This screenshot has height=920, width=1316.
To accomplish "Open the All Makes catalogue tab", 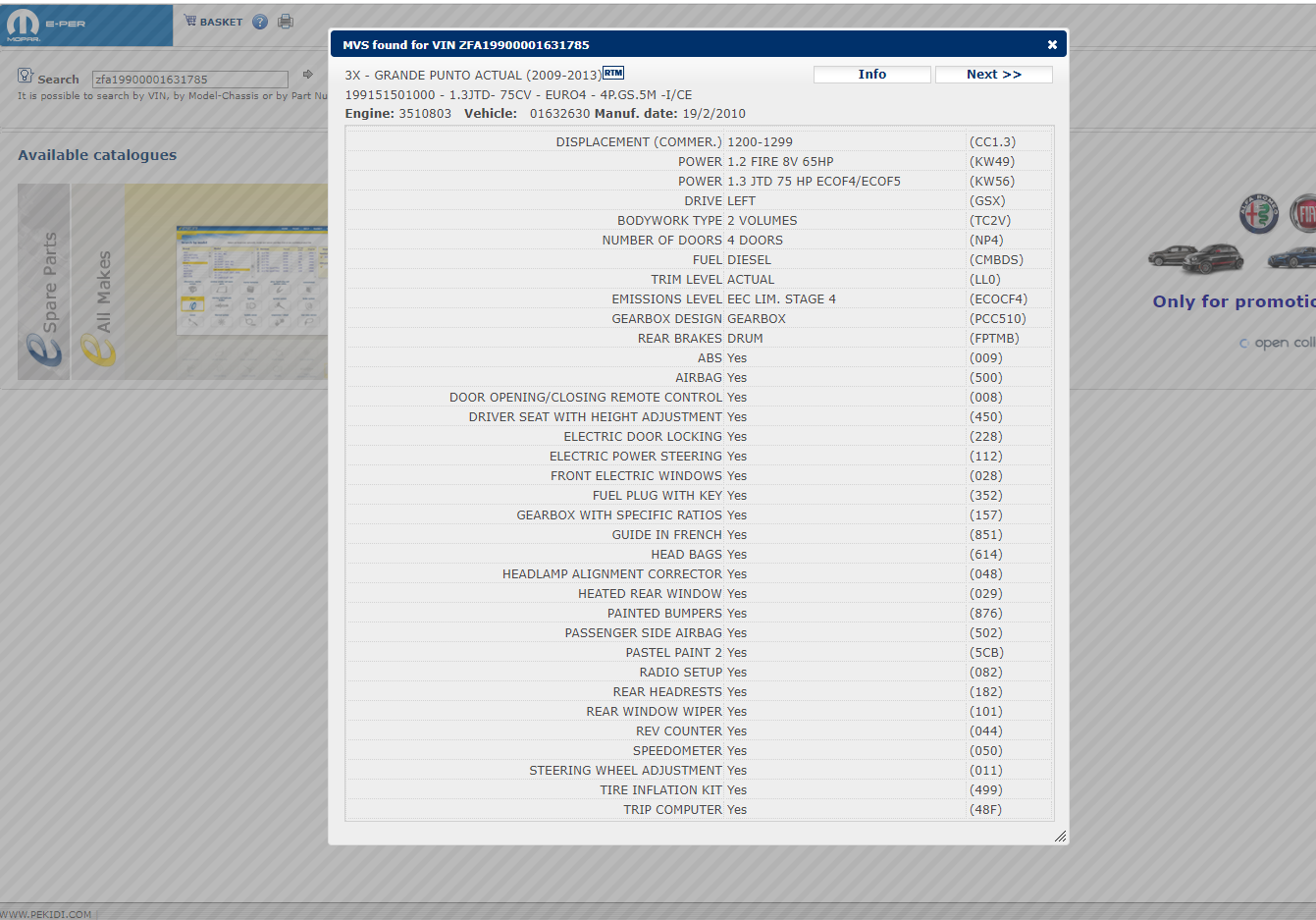I will [98, 282].
